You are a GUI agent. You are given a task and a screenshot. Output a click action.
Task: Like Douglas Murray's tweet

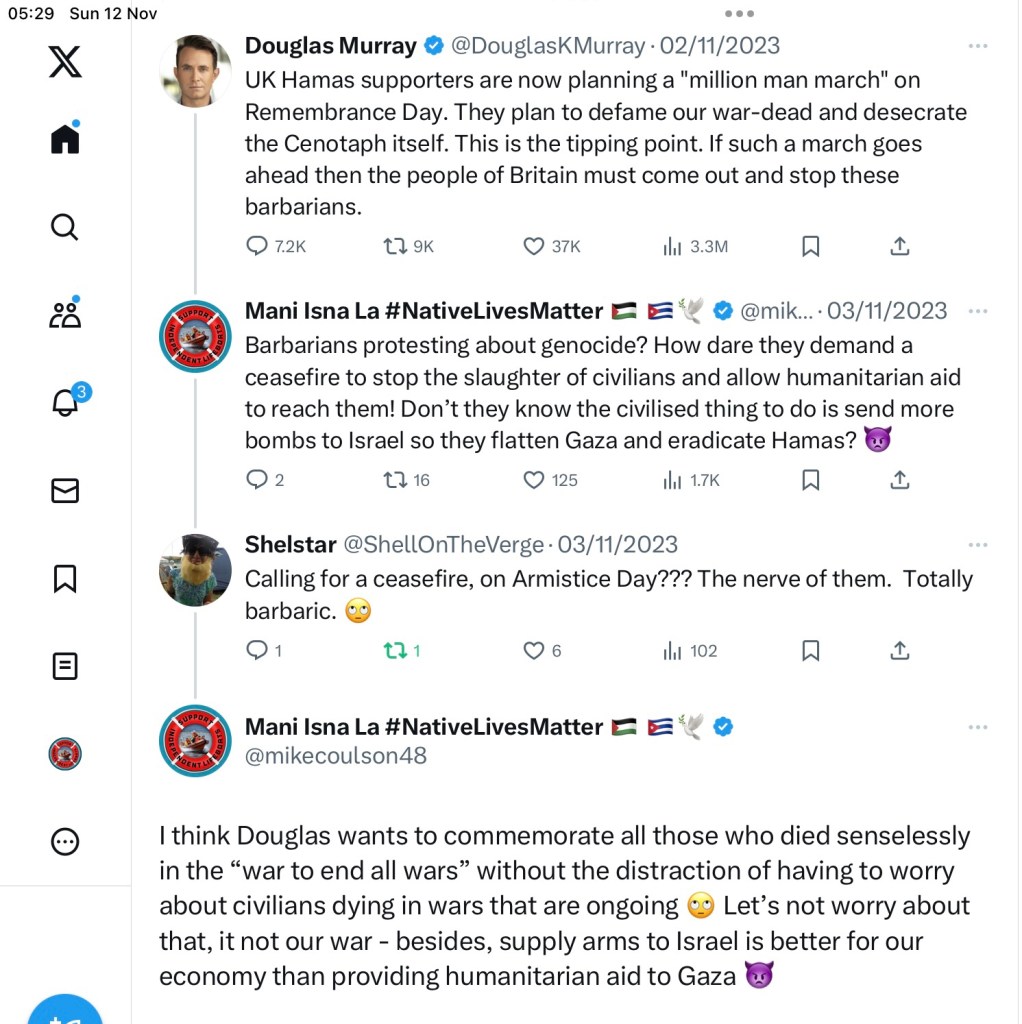point(535,246)
